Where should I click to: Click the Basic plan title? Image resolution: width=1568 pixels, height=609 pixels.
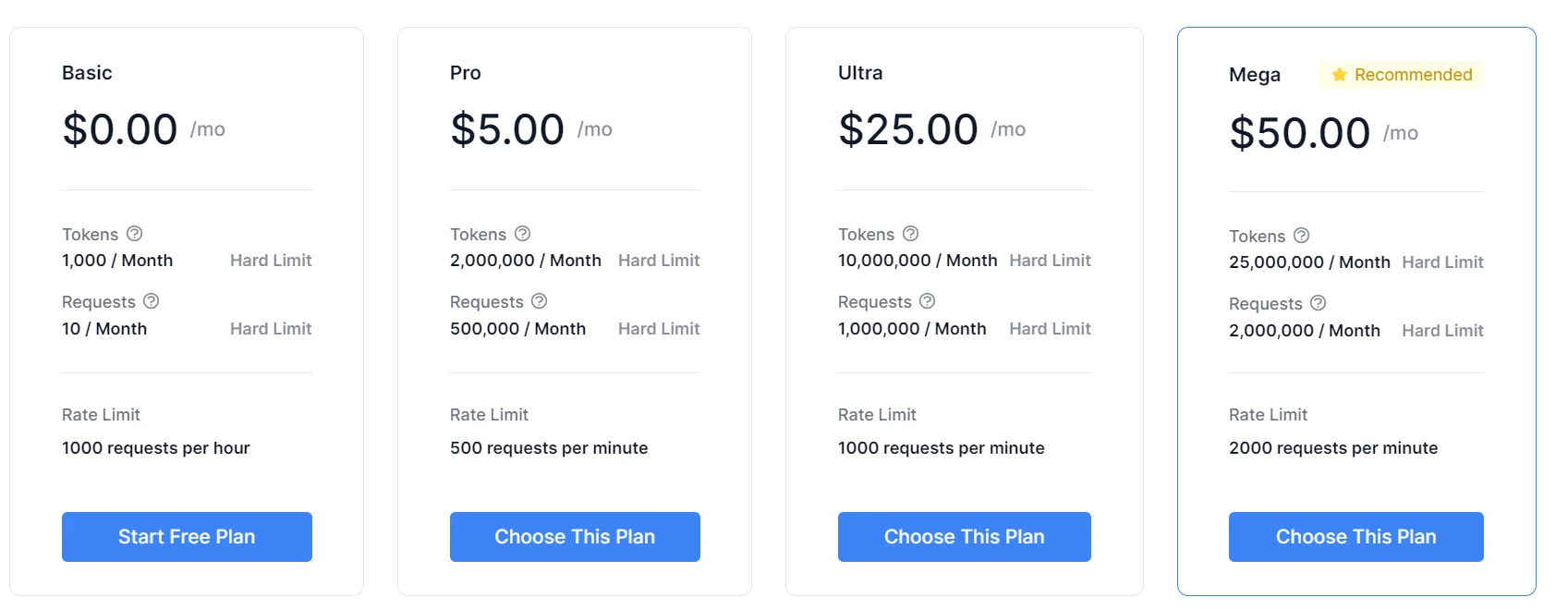click(x=87, y=73)
